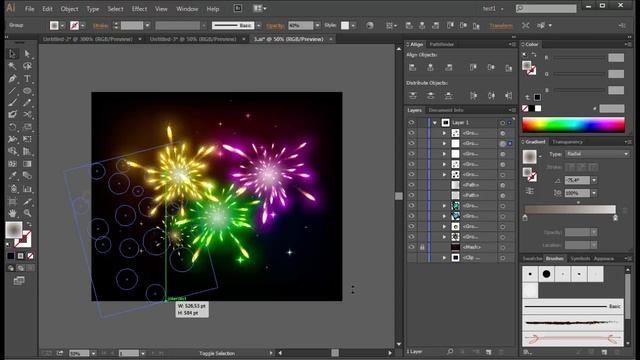
Task: Click Locate Object icon in Layers panel footer
Action: (450, 351)
